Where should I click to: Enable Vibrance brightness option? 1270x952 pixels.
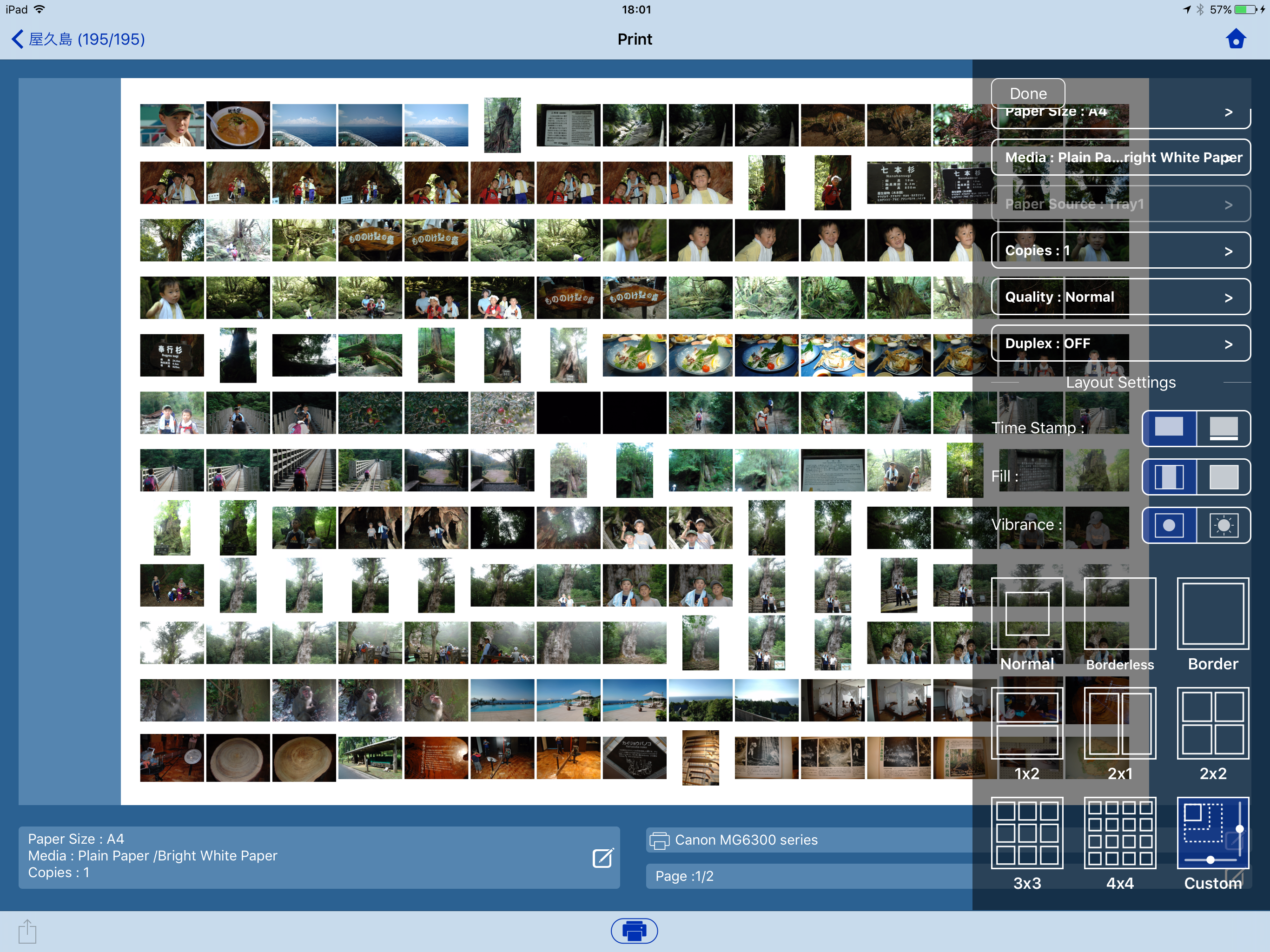click(1224, 525)
